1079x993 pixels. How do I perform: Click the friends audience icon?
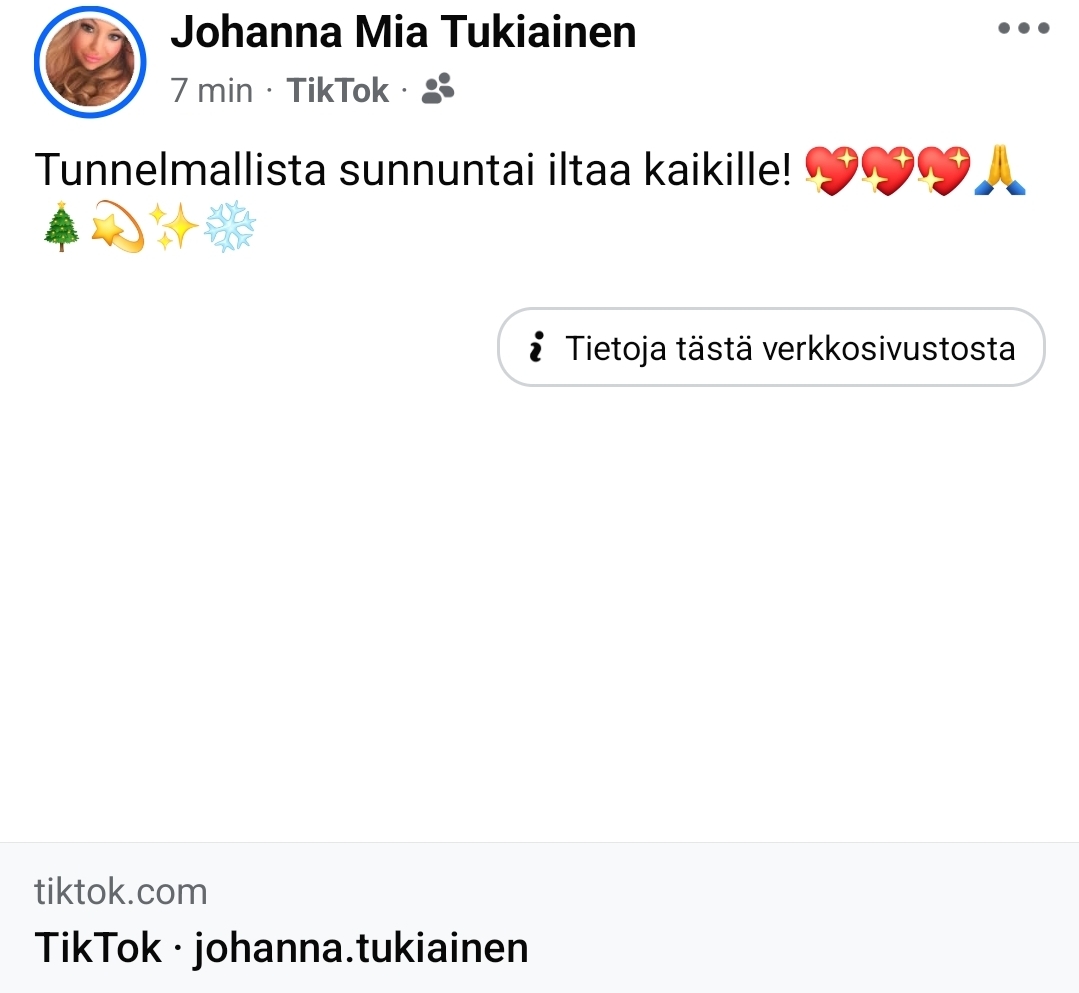tap(437, 91)
